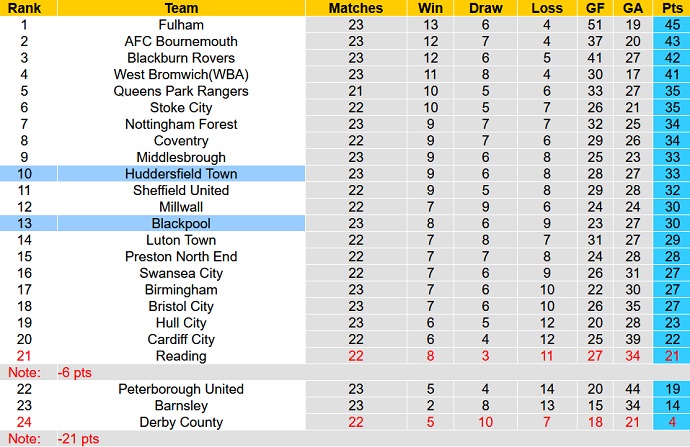
Task: Open the Blackburn Rovers team entry
Action: (181, 58)
